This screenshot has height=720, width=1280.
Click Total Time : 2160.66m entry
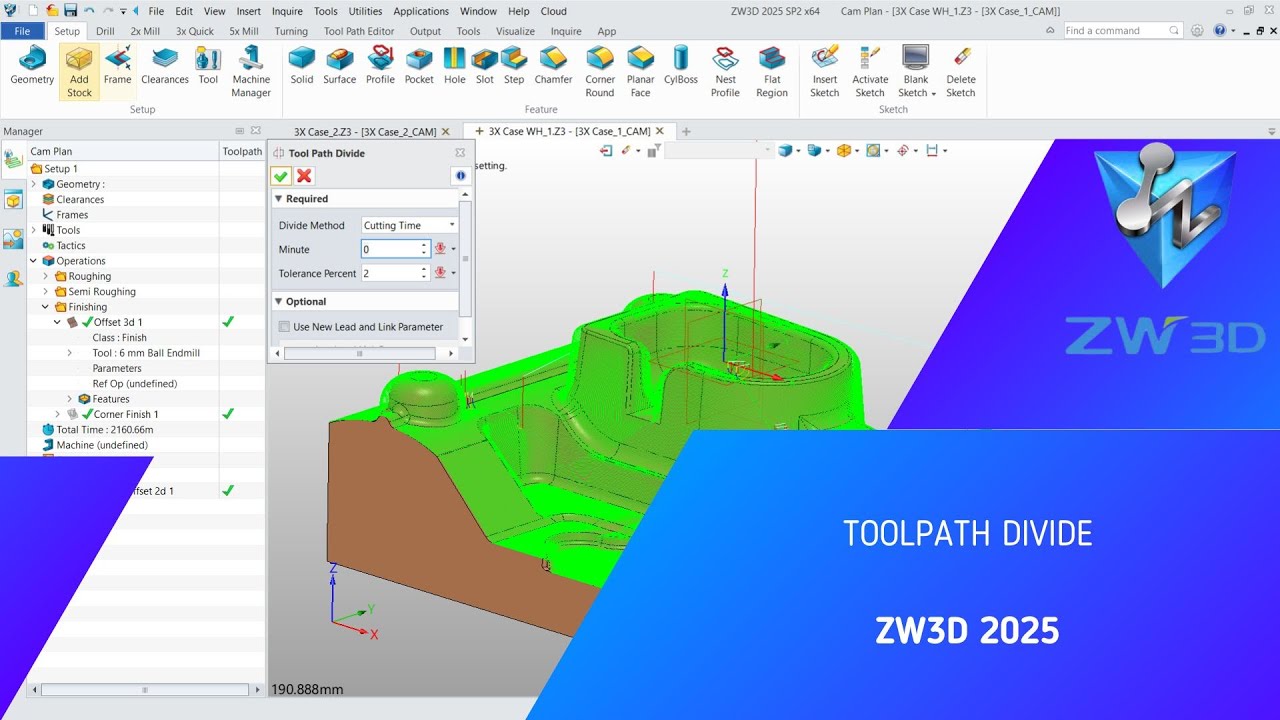click(105, 430)
